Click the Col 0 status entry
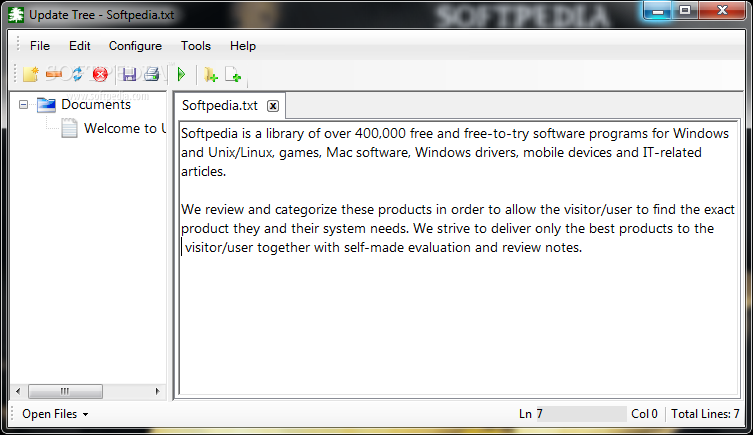This screenshot has height=435, width=753. coord(644,414)
